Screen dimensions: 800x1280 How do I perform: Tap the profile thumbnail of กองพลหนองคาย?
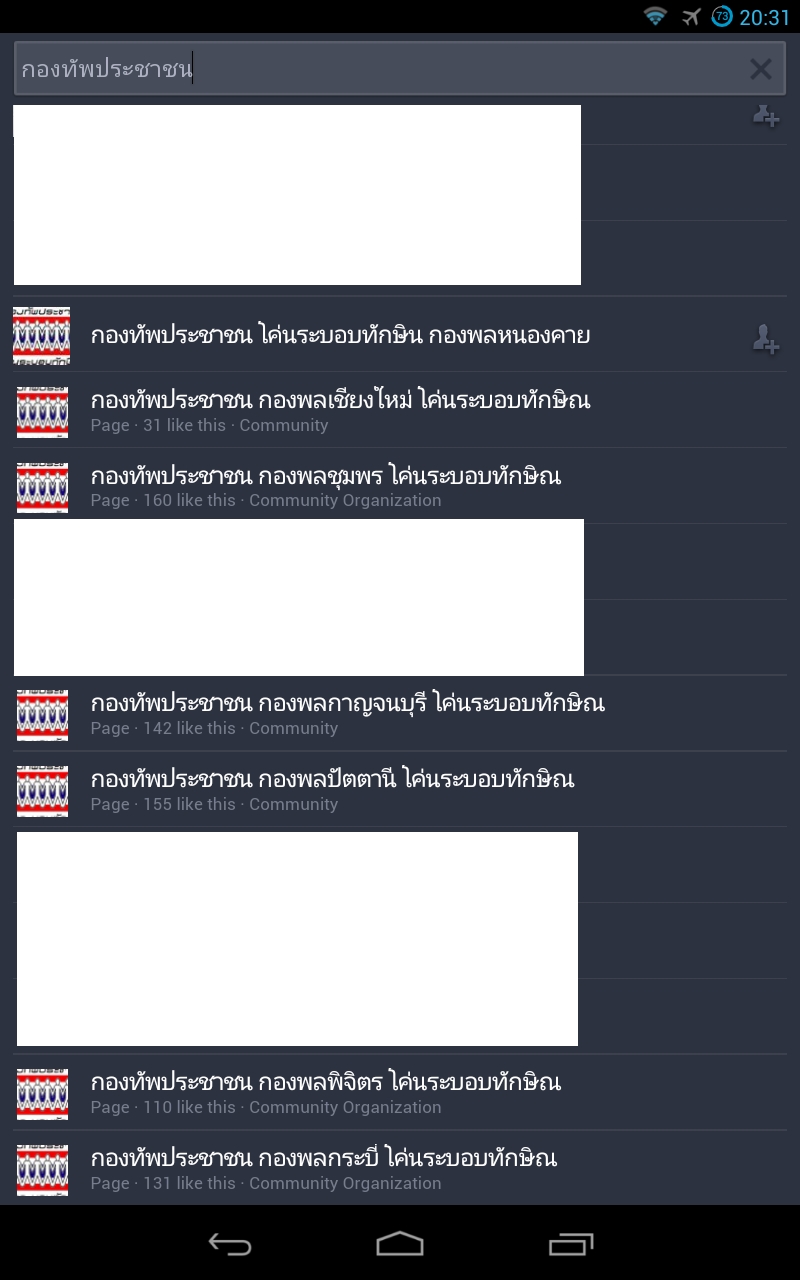[x=42, y=335]
